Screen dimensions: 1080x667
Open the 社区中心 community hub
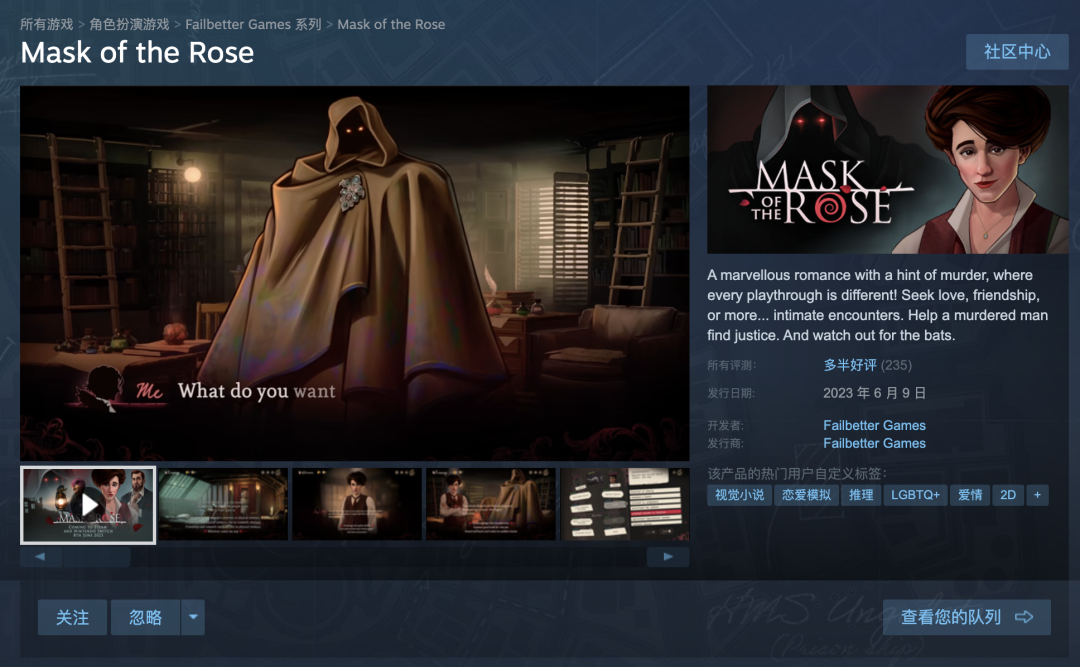pyautogui.click(x=1017, y=52)
